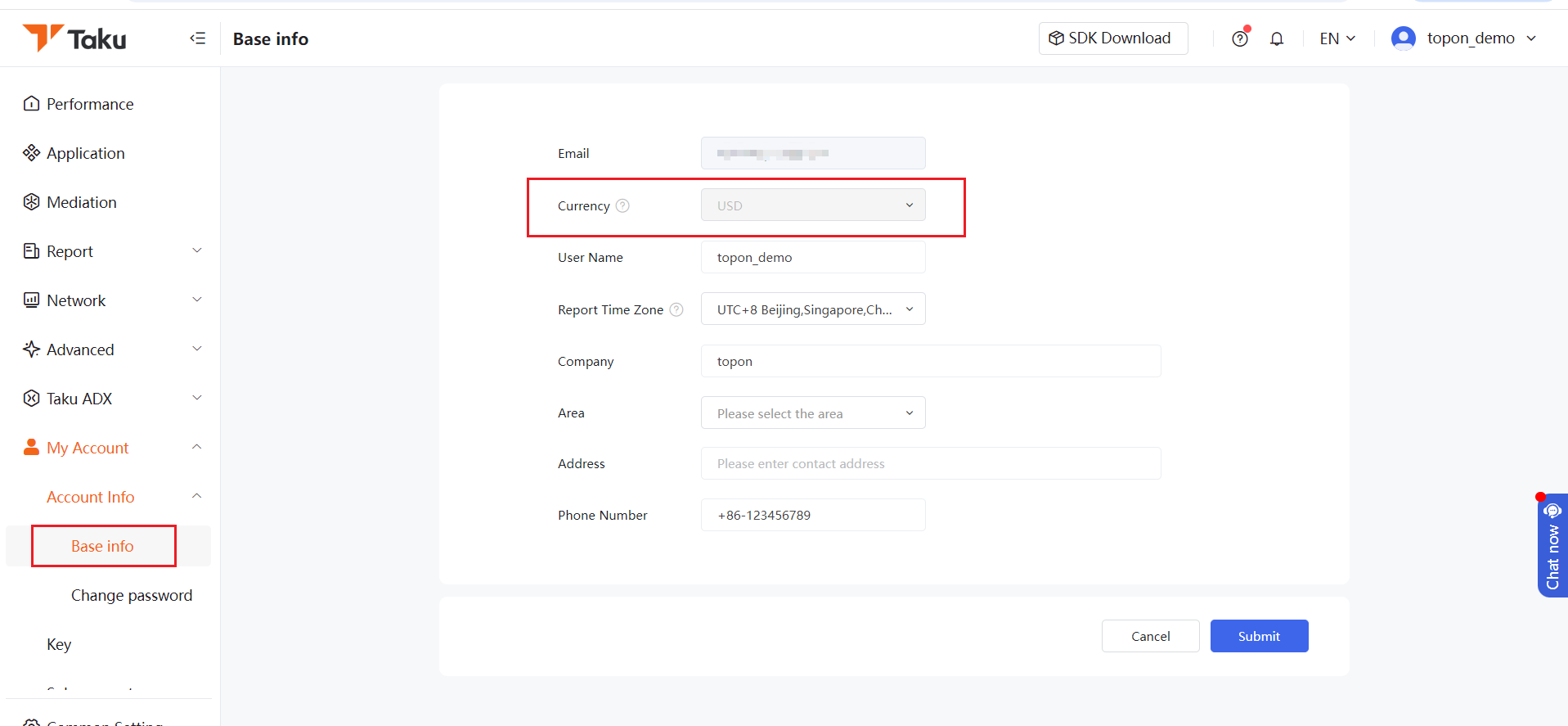Click the Advanced sparkle icon
The height and width of the screenshot is (726, 1568).
(x=31, y=349)
